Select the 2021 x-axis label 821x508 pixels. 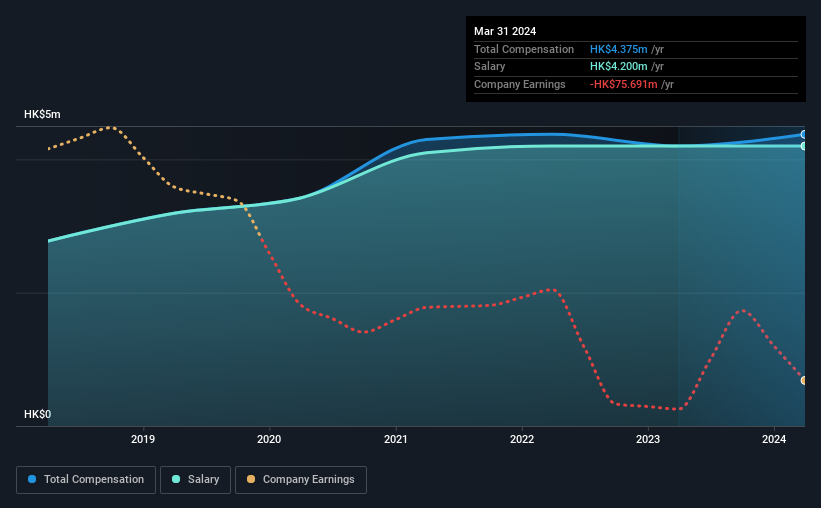[395, 439]
